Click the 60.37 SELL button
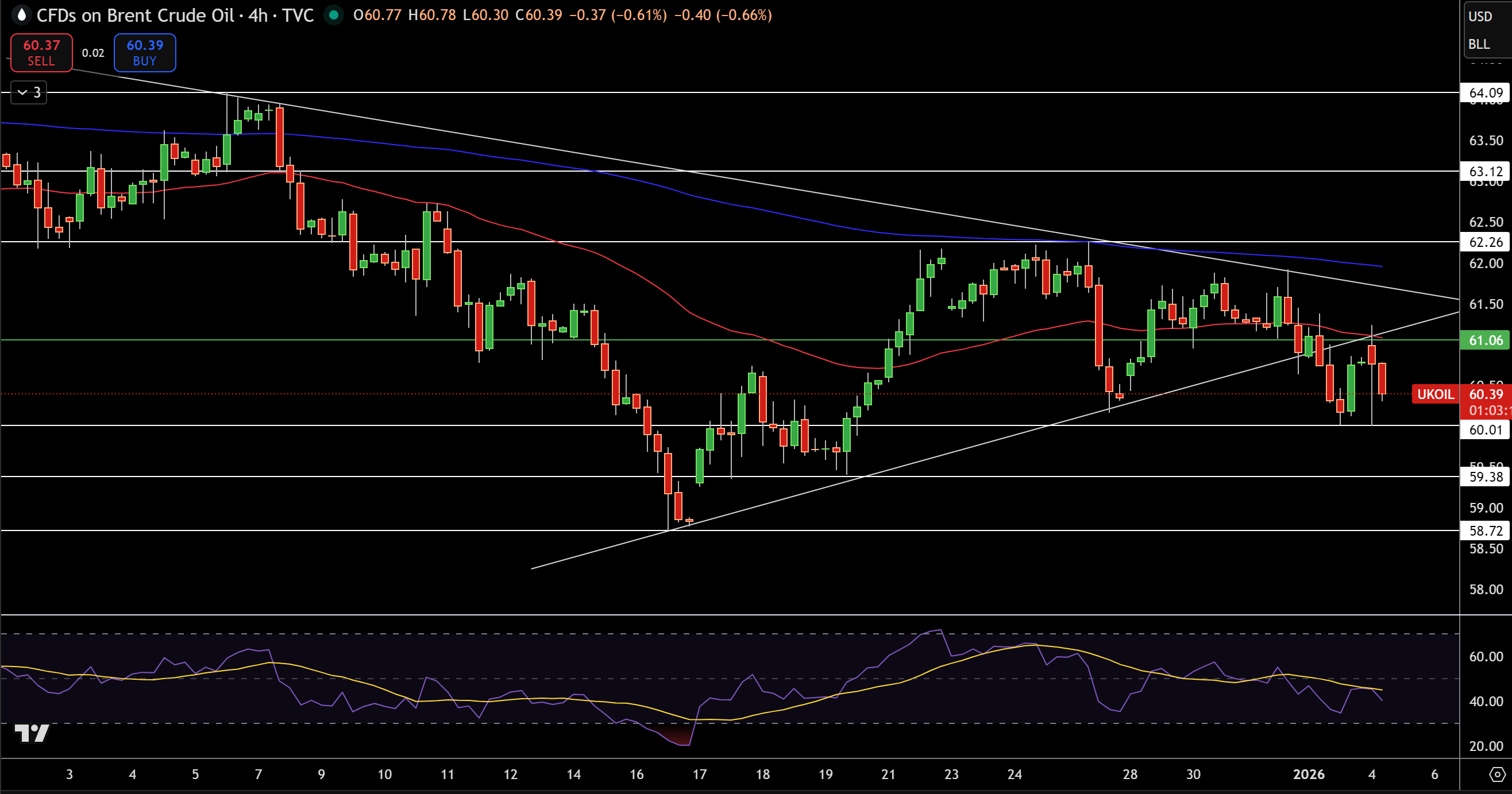 point(42,53)
